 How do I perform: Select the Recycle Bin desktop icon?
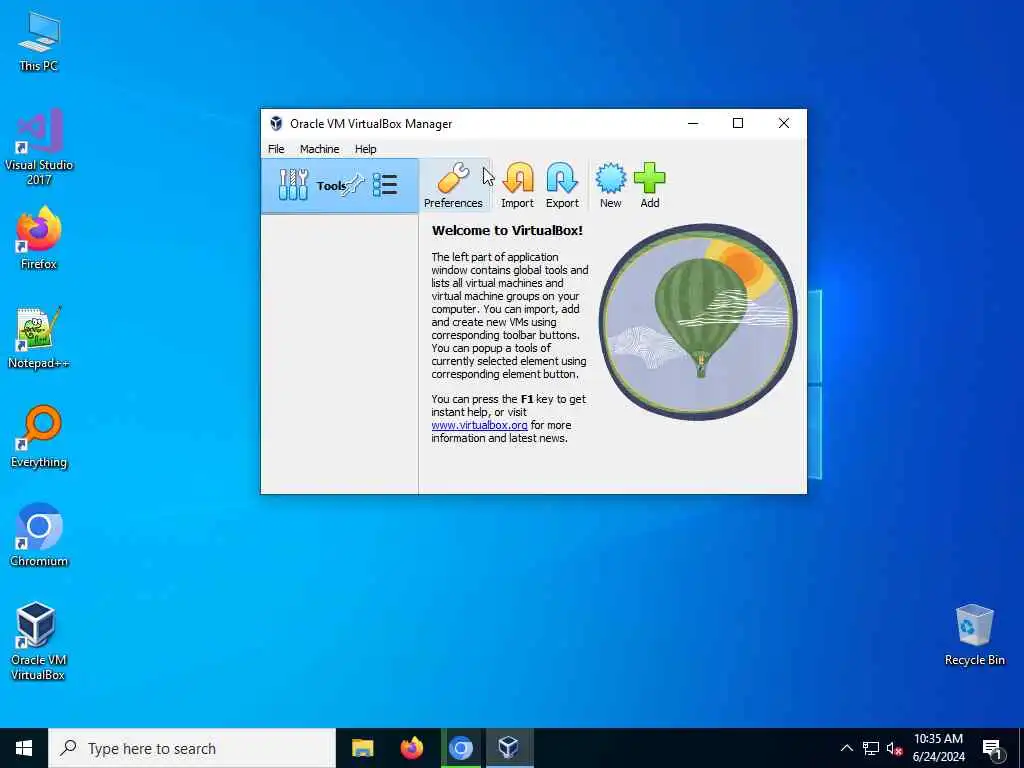[974, 635]
